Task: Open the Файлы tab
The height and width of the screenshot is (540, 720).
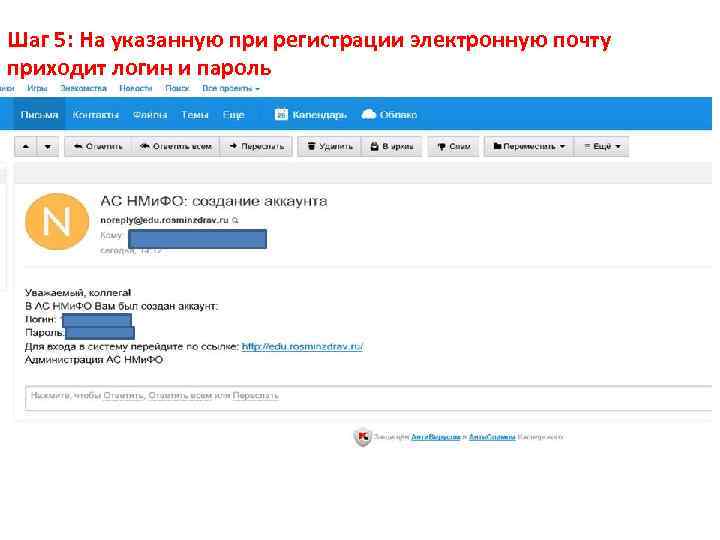Action: 150,115
